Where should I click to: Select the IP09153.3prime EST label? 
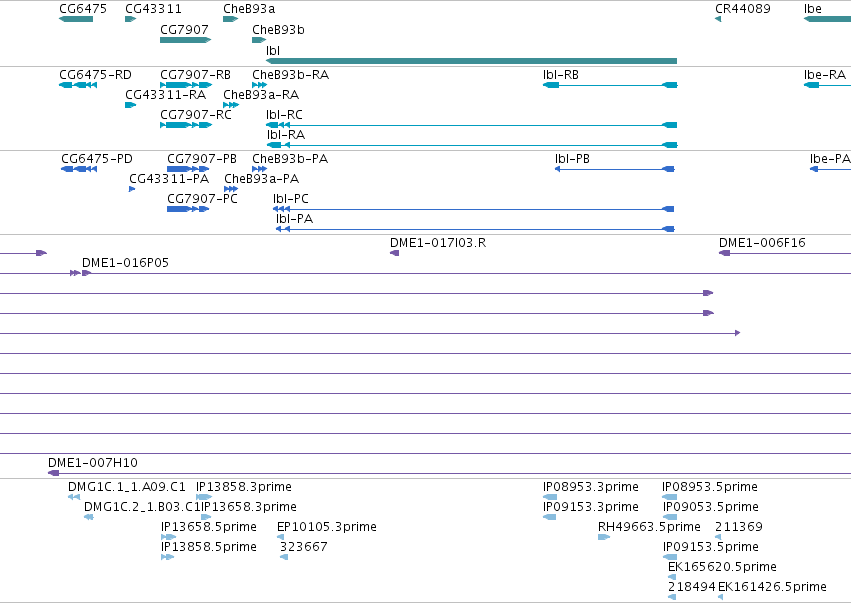(590, 507)
